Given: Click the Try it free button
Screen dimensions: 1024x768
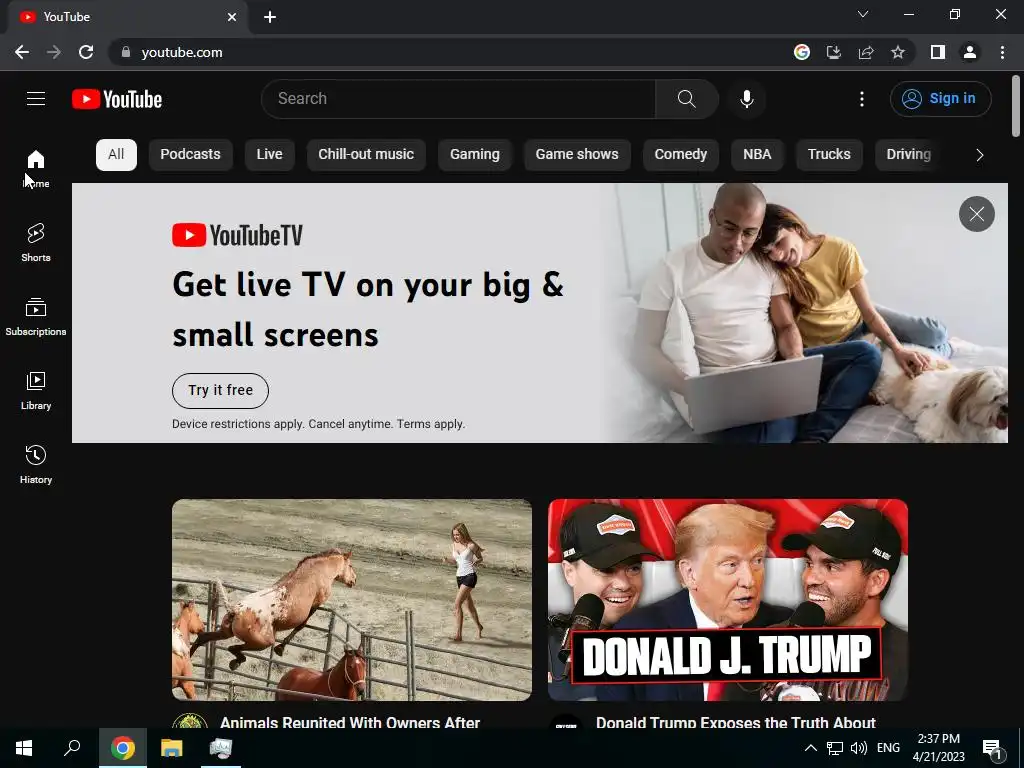Looking at the screenshot, I should [220, 391].
